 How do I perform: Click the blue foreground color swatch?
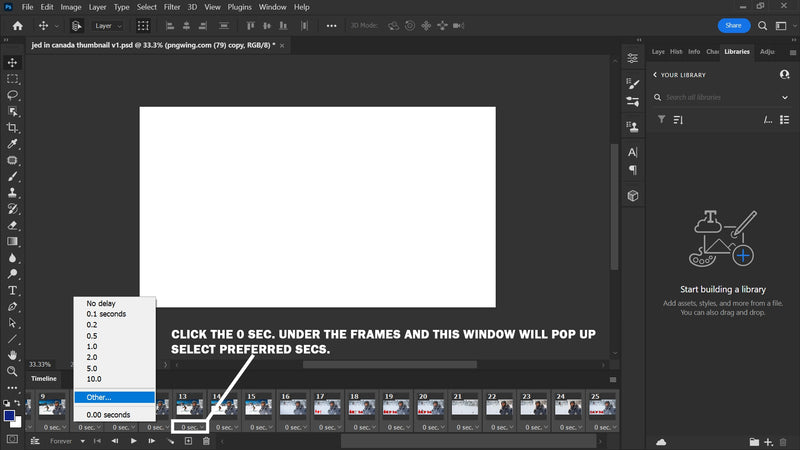click(x=9, y=415)
